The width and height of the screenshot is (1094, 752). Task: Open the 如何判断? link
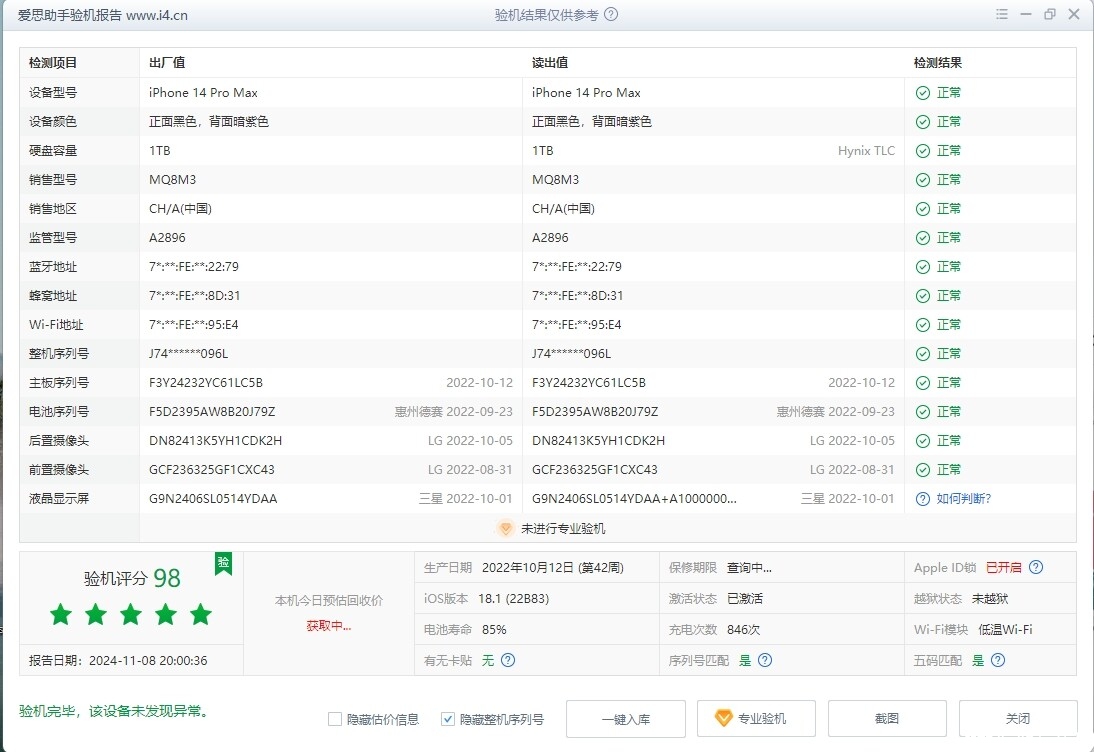tap(964, 499)
